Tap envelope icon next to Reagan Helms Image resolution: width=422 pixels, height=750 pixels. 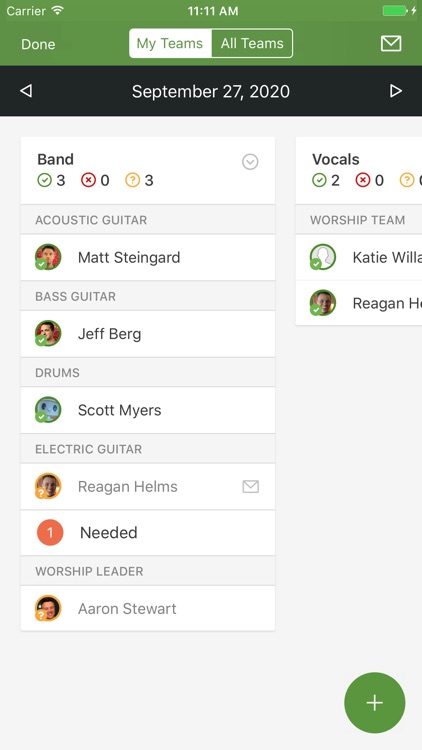coord(251,486)
